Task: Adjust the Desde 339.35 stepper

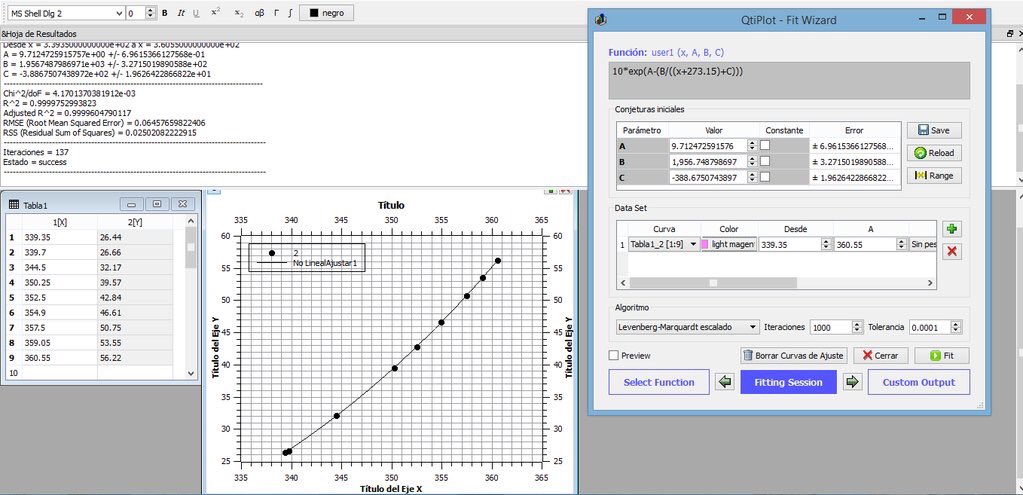Action: tap(827, 245)
